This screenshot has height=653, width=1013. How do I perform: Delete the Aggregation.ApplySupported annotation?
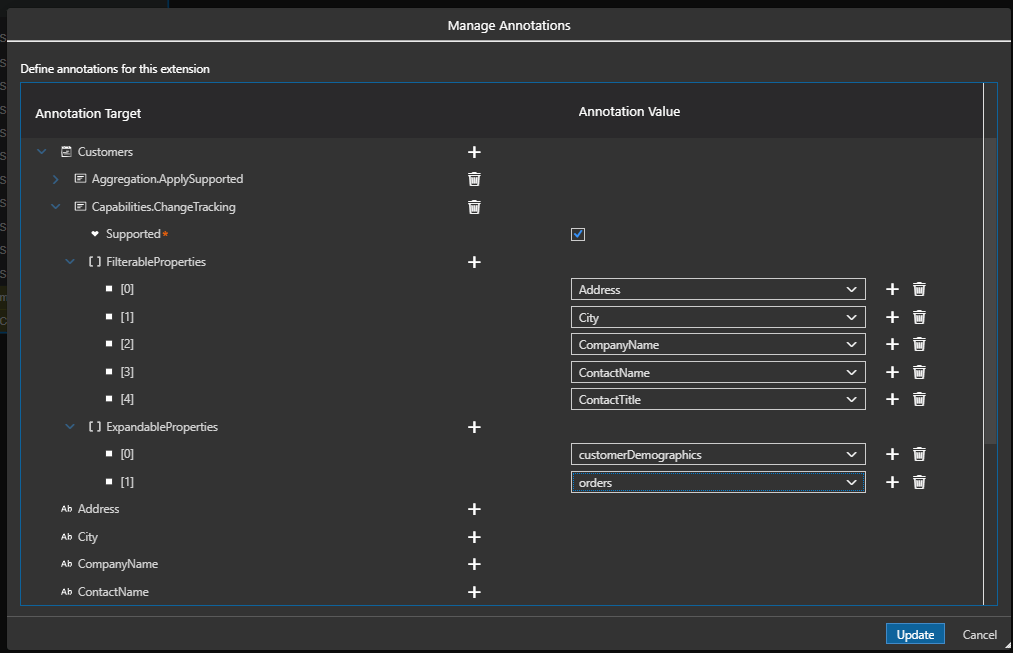[x=474, y=179]
